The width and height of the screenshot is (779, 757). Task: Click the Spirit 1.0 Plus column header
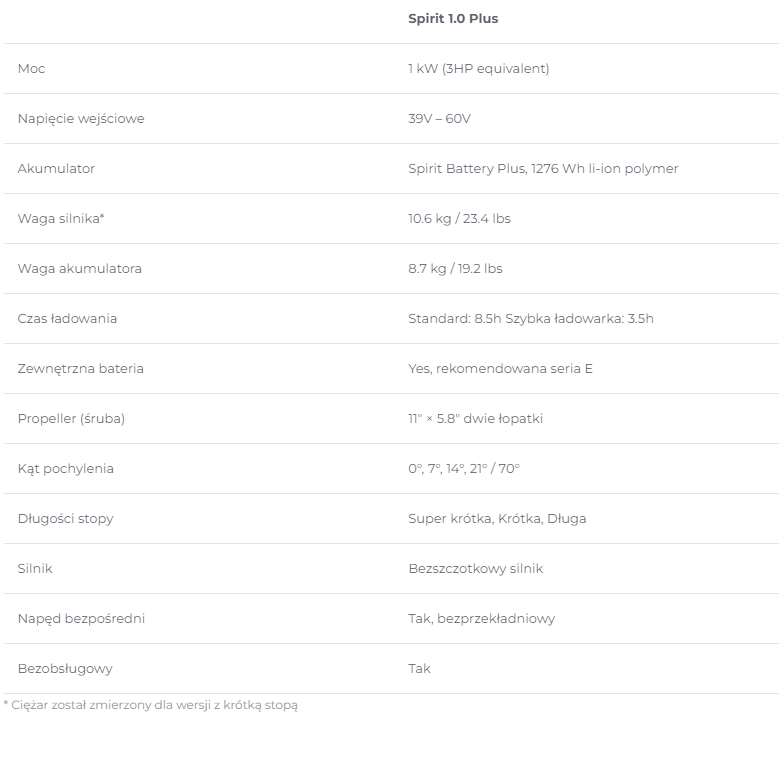(453, 19)
